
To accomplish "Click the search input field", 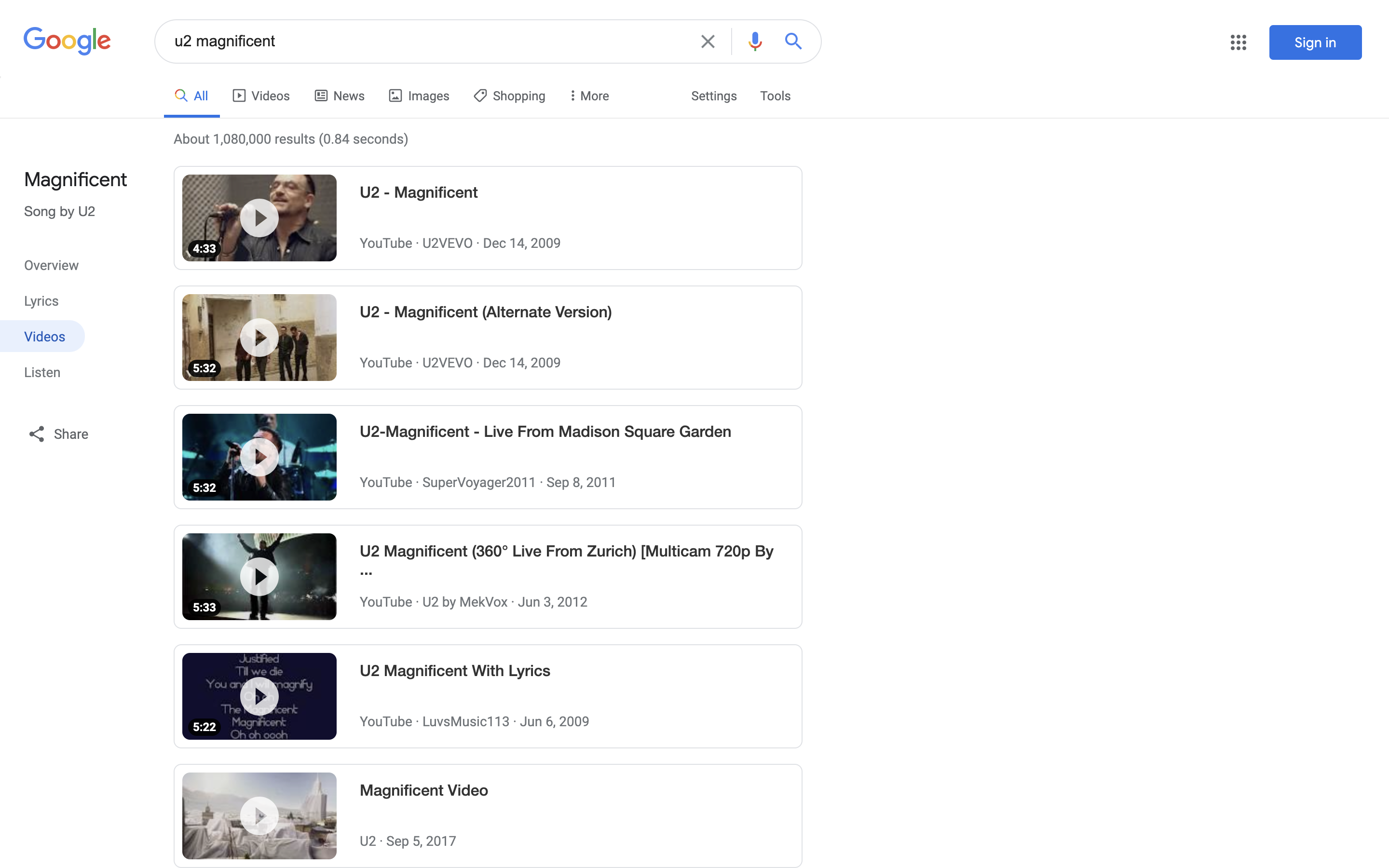I will click(x=425, y=41).
